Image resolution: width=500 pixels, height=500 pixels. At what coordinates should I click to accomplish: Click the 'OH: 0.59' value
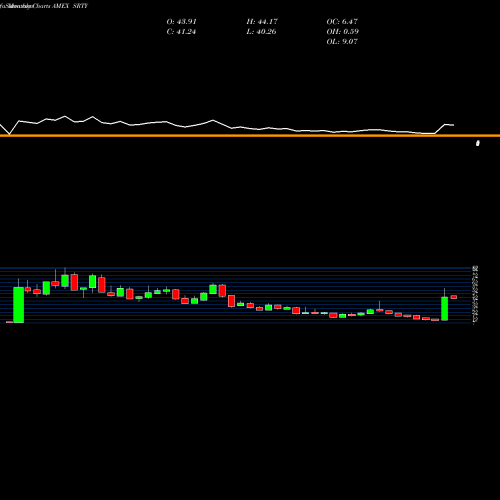342,32
